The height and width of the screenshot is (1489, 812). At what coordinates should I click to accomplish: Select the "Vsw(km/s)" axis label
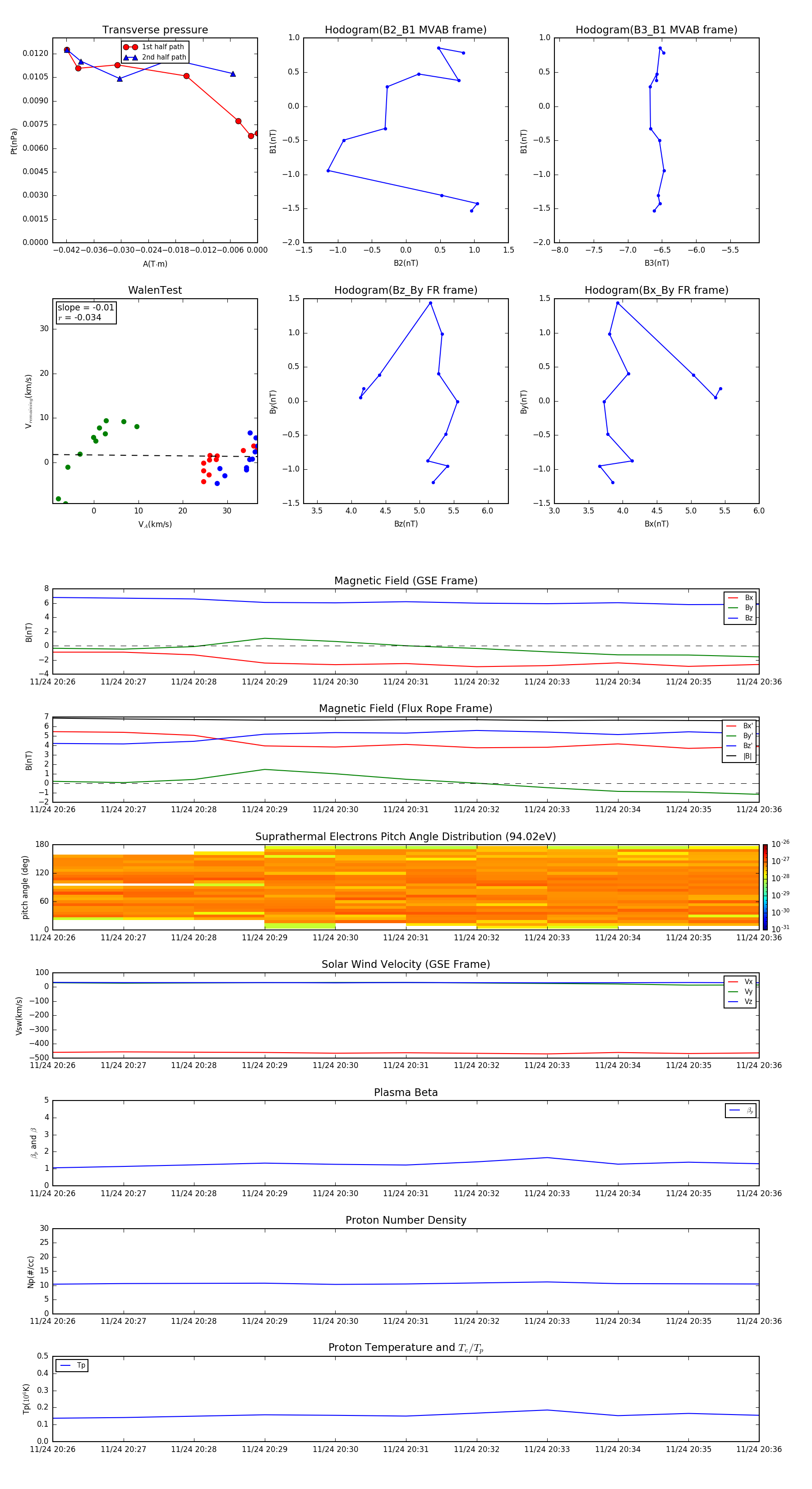tap(19, 1015)
